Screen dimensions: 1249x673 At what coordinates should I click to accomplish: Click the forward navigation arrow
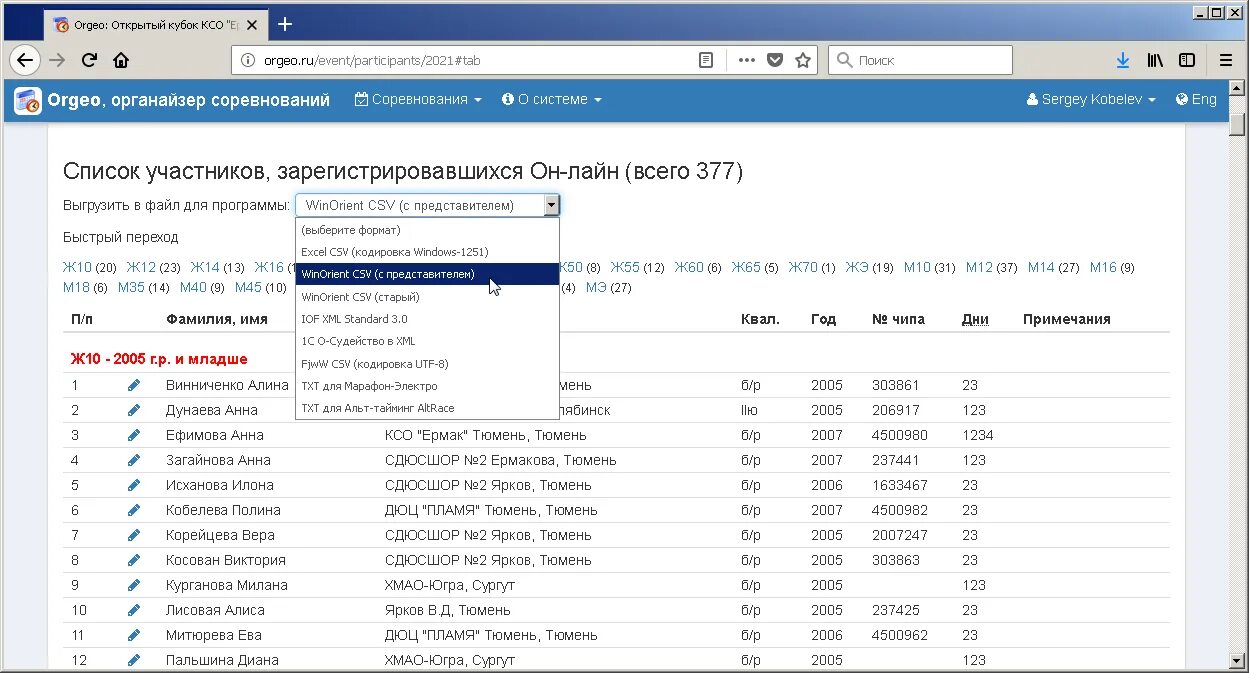57,60
